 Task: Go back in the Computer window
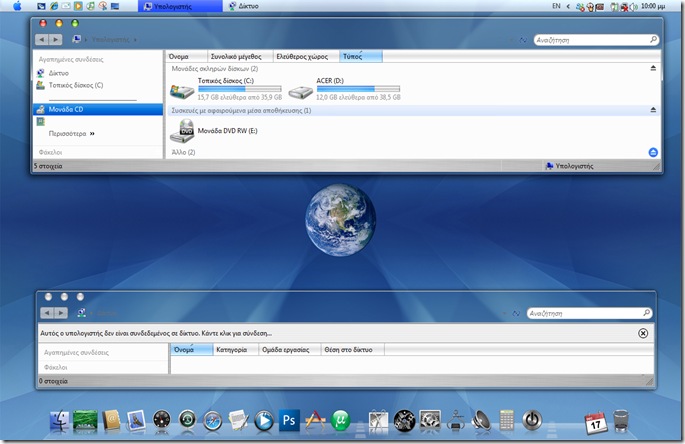(x=42, y=40)
